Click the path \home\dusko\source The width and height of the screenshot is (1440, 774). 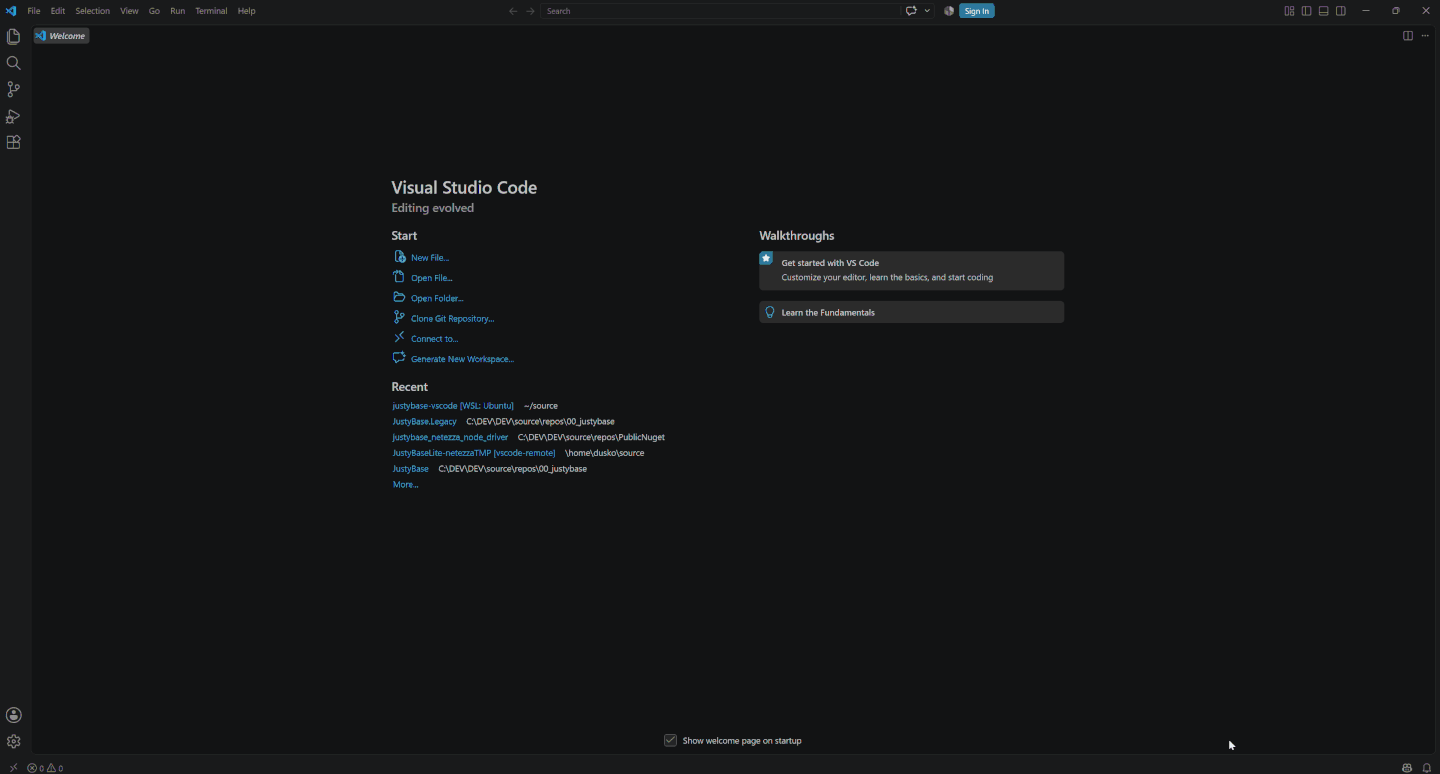point(605,453)
